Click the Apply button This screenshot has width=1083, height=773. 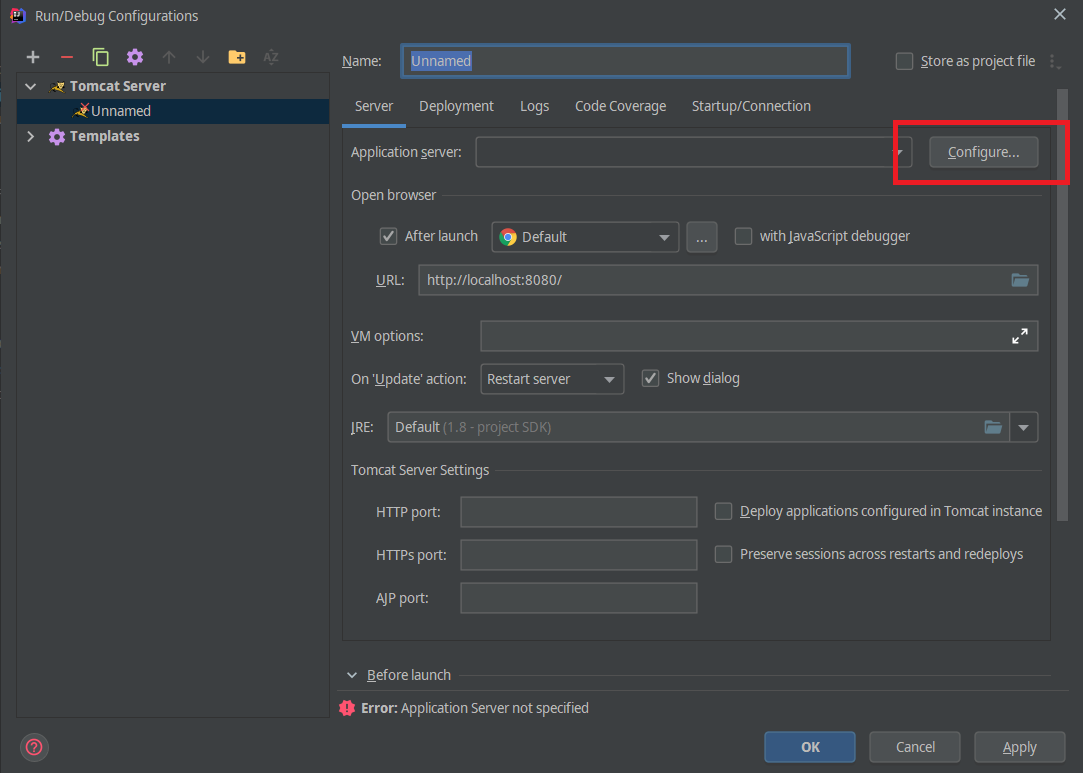click(1019, 747)
